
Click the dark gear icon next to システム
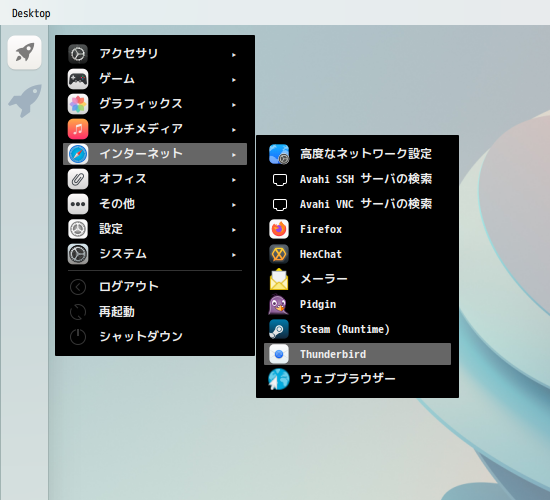point(78,254)
